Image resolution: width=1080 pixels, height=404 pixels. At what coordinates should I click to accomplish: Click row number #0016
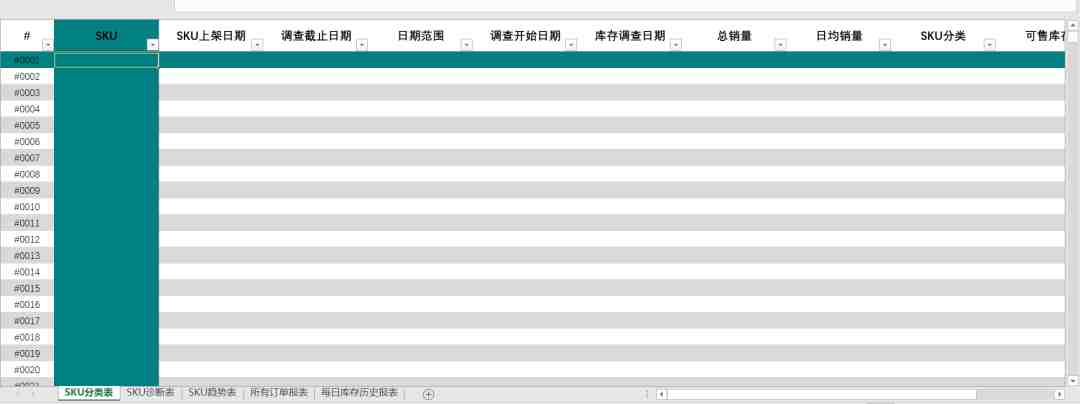tap(27, 305)
